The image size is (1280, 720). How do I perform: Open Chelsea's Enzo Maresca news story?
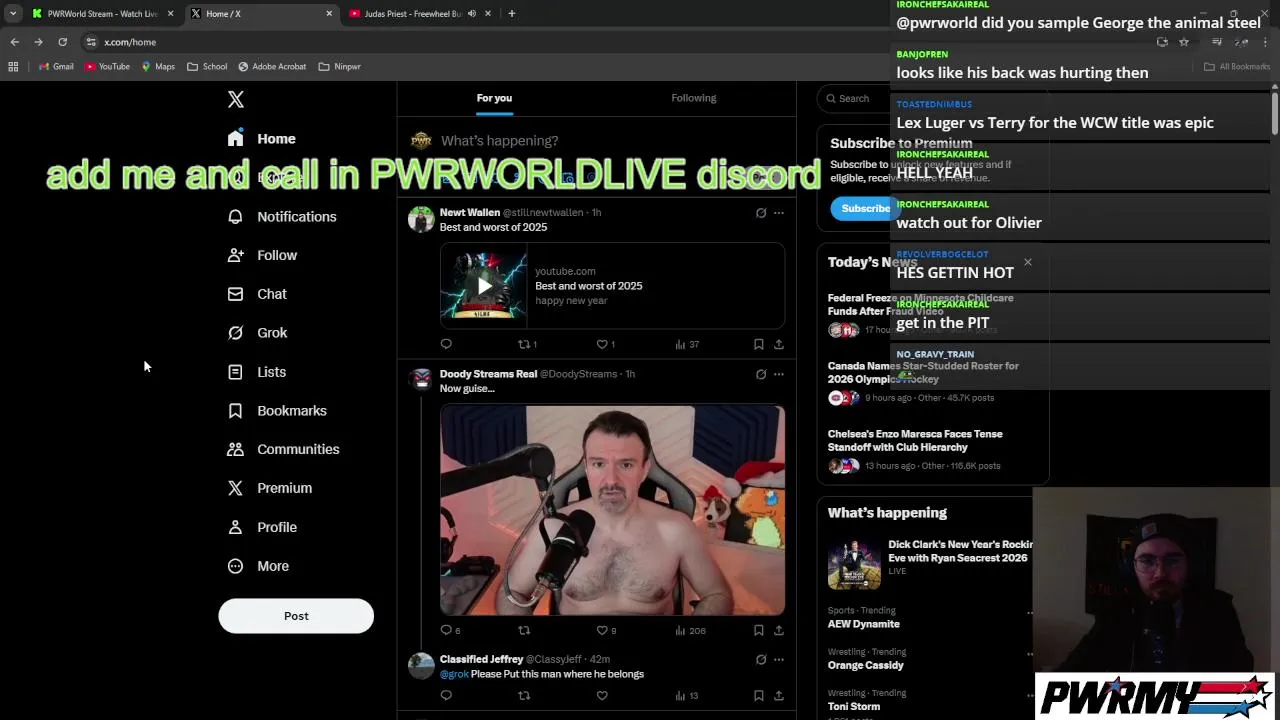(915, 440)
